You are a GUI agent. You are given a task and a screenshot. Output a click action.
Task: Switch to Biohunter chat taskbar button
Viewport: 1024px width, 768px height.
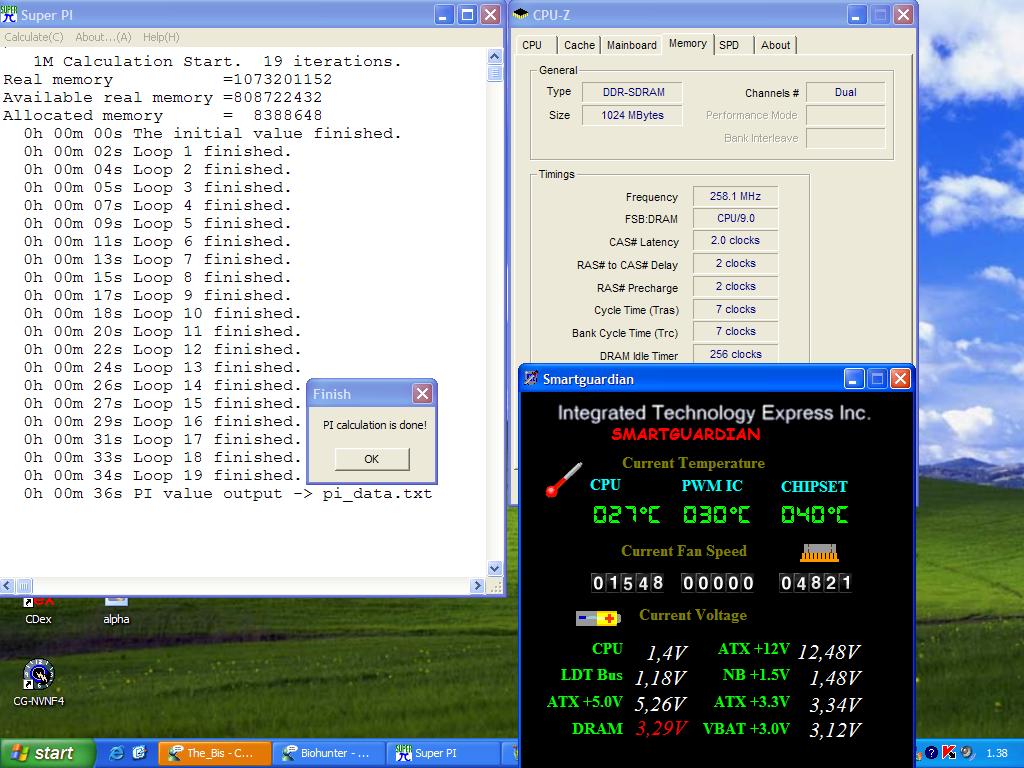[328, 753]
